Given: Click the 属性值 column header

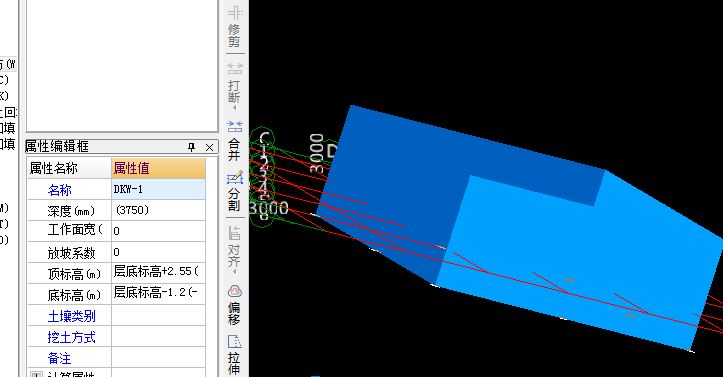Looking at the screenshot, I should coord(158,168).
